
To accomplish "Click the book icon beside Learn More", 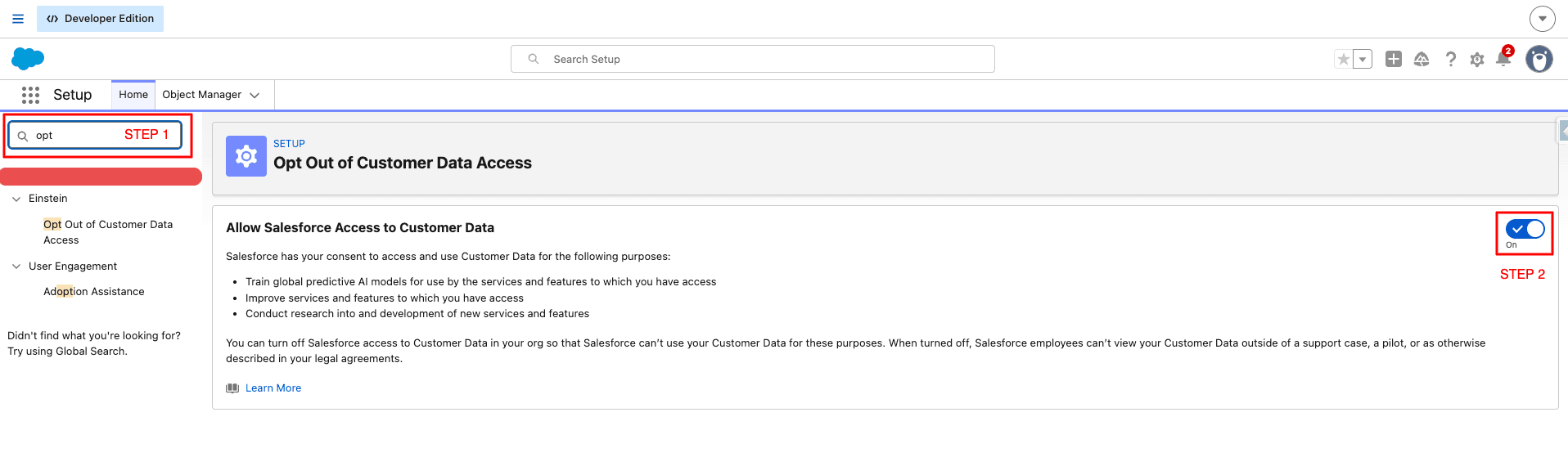I will click(x=232, y=388).
